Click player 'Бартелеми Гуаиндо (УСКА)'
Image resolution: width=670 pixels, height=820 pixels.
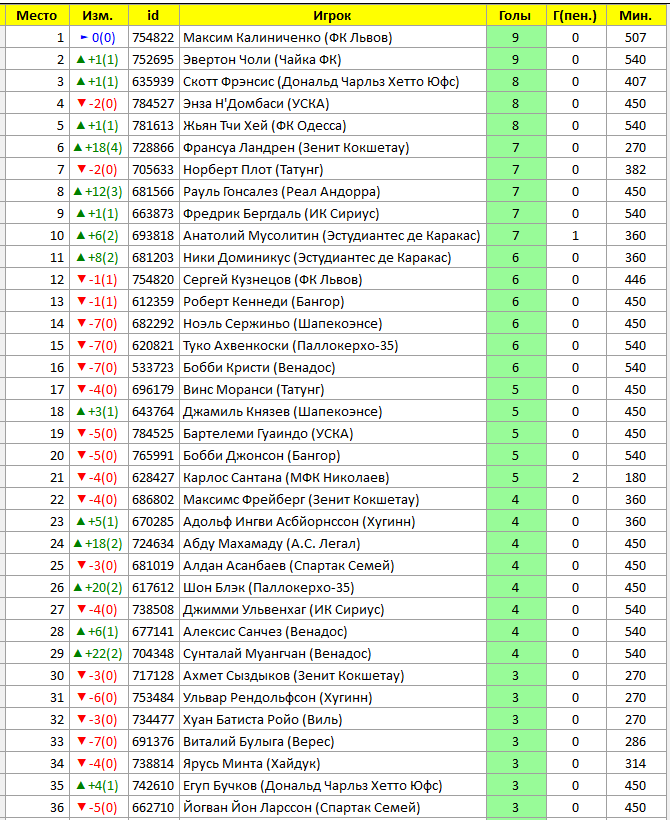[333, 434]
